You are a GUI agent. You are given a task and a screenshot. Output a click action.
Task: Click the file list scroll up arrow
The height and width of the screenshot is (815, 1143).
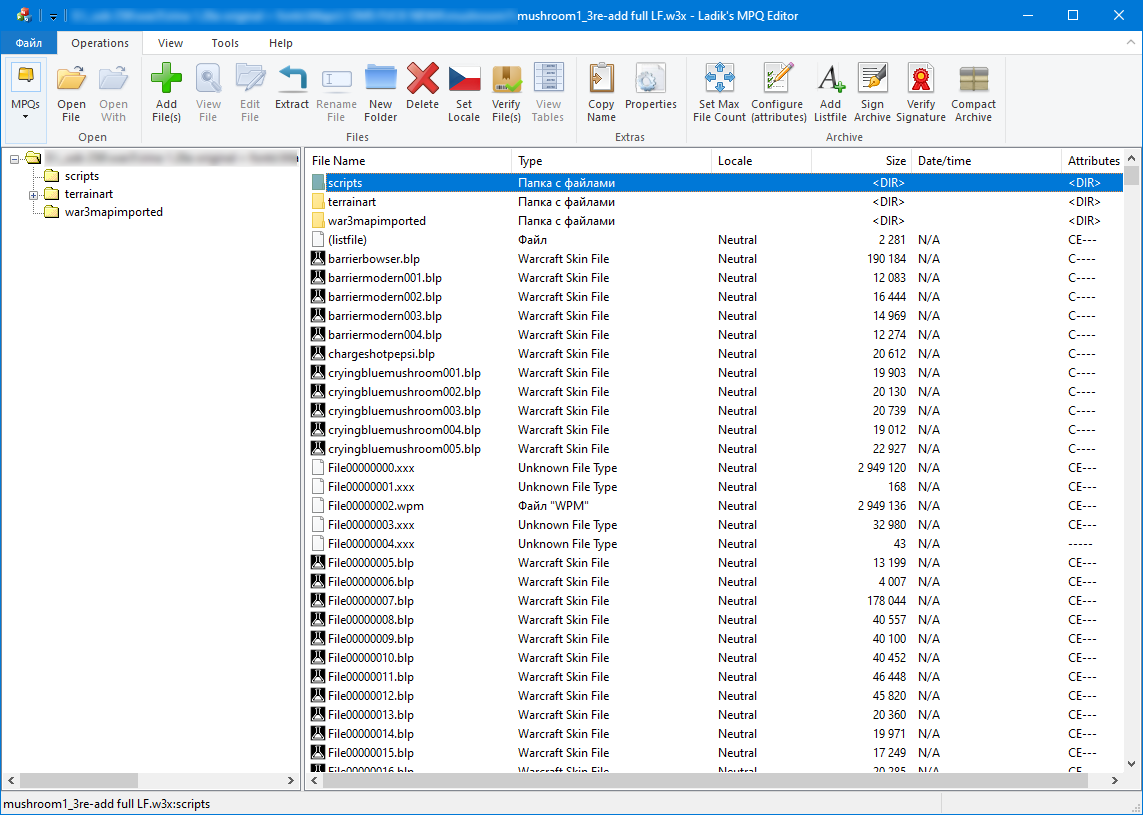[1131, 157]
